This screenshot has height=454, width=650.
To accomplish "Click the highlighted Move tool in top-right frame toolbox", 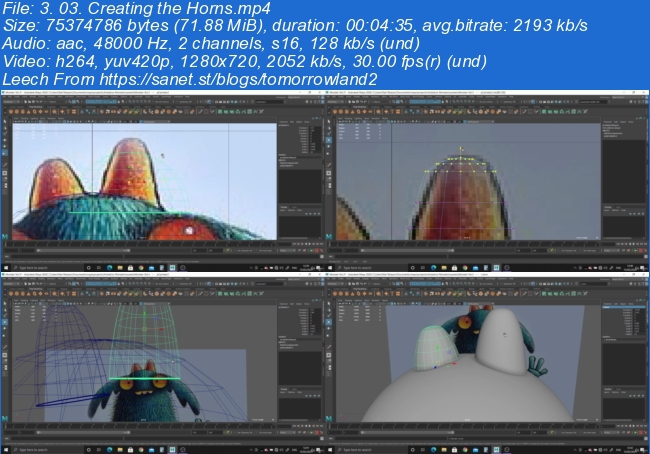I will [329, 140].
